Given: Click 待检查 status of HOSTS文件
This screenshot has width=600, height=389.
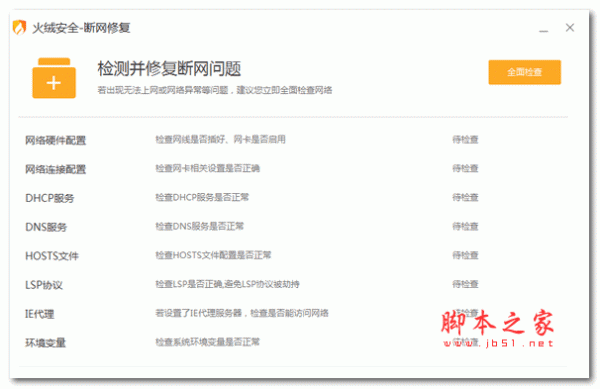Looking at the screenshot, I should click(x=465, y=255).
